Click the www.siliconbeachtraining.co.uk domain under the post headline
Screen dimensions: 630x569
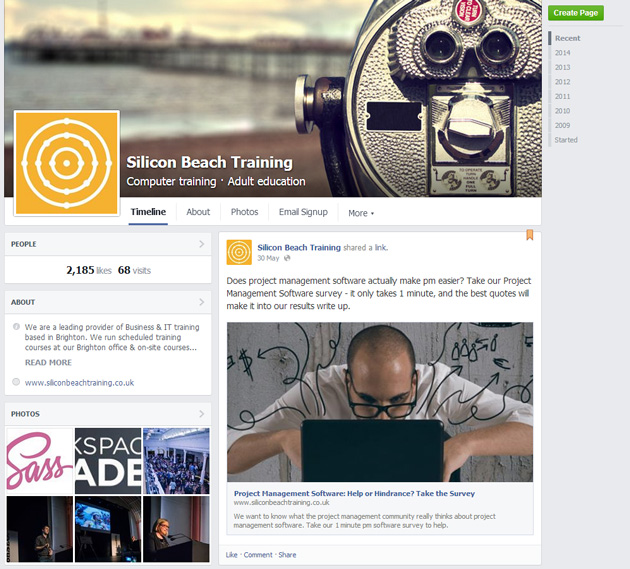tap(281, 502)
